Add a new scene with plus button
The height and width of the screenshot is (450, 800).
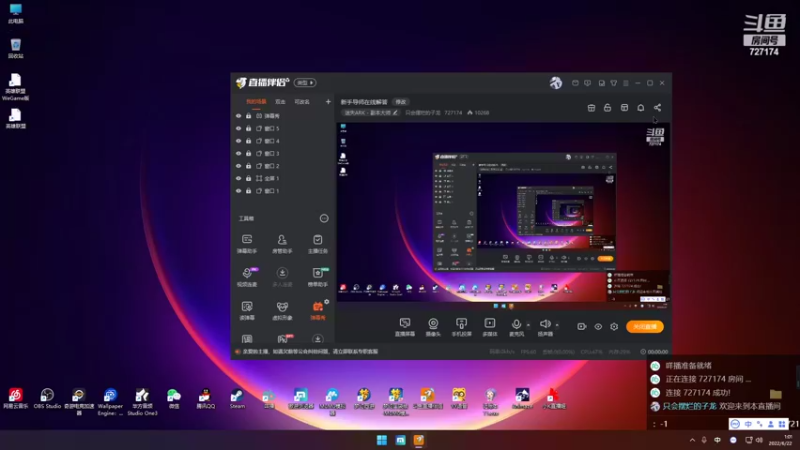tap(328, 102)
